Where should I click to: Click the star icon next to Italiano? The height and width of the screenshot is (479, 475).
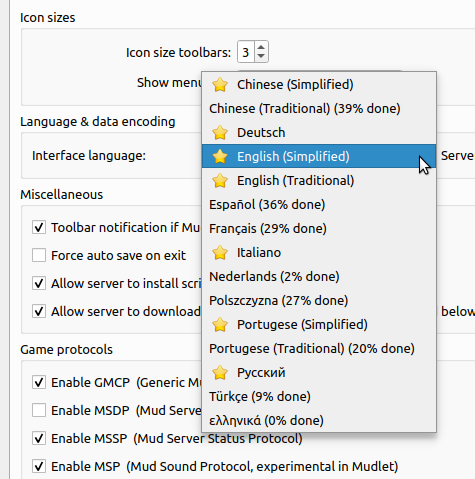click(x=220, y=253)
